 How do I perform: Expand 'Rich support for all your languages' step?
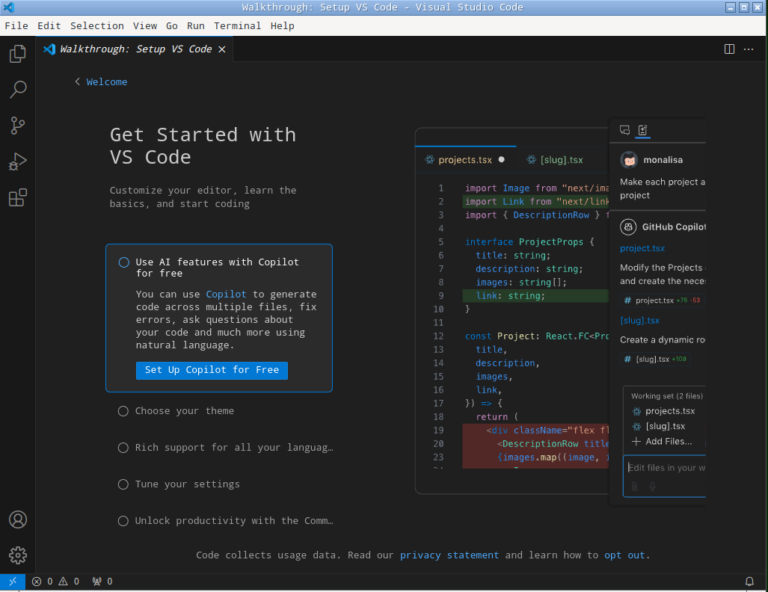pyautogui.click(x=233, y=448)
